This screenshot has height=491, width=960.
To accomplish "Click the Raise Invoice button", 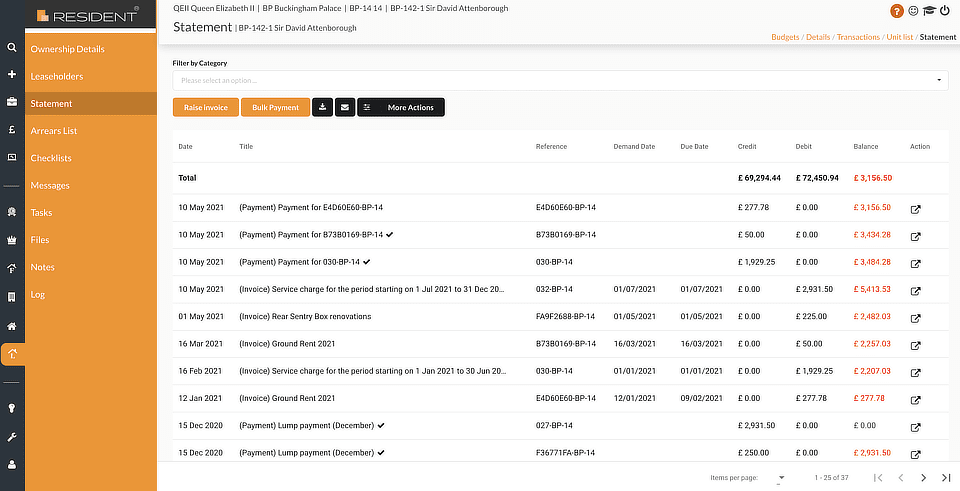I will pyautogui.click(x=205, y=107).
